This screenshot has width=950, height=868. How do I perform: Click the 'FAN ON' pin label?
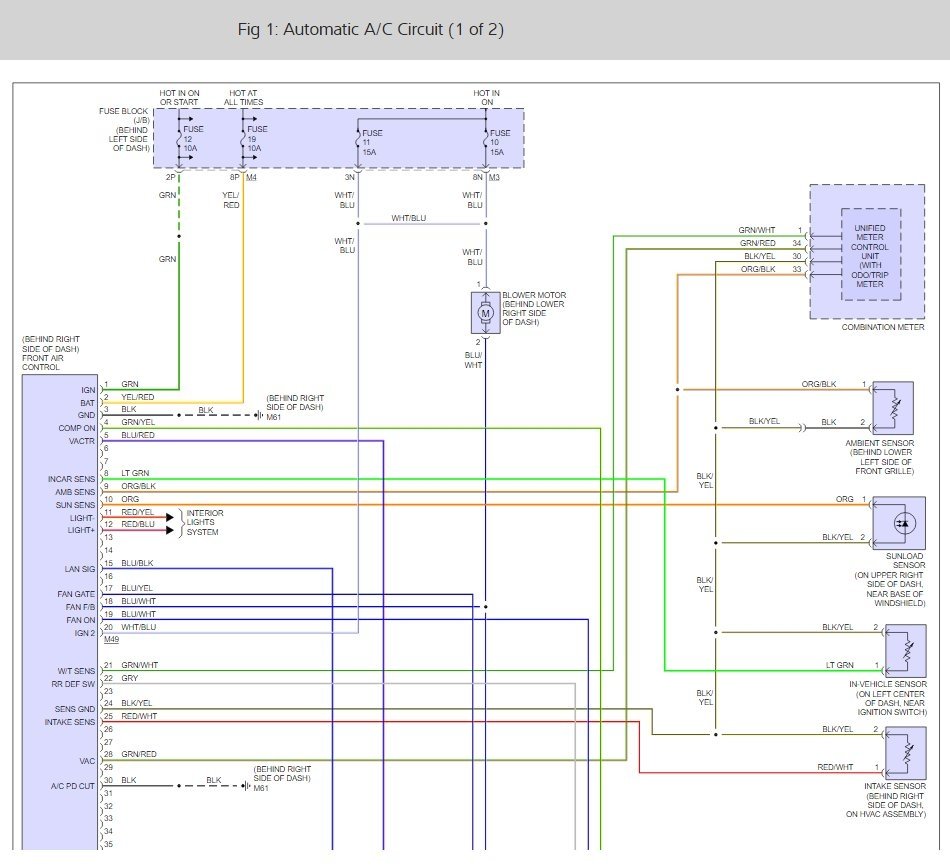tap(81, 620)
